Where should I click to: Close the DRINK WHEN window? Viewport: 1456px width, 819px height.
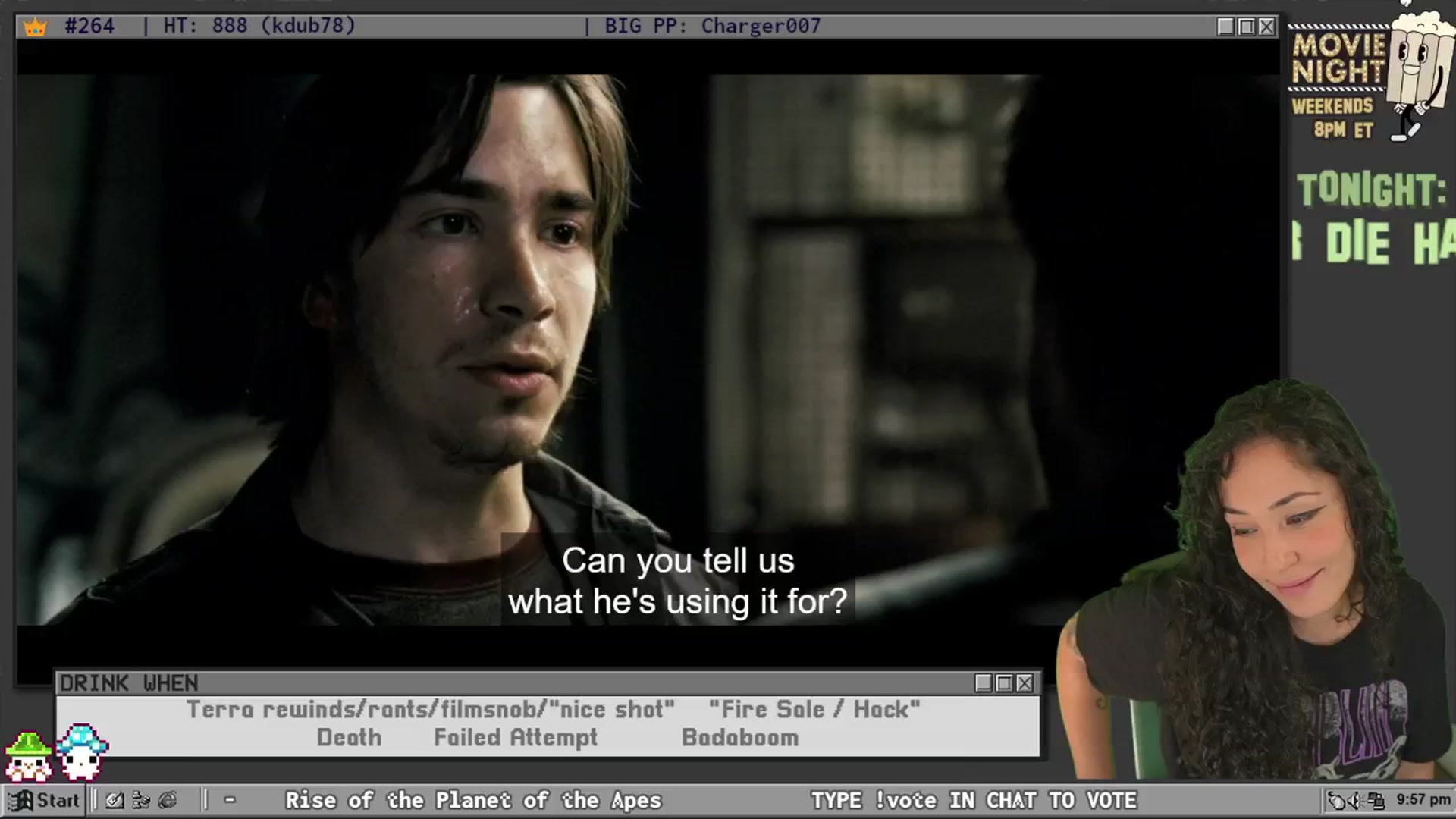click(1025, 683)
